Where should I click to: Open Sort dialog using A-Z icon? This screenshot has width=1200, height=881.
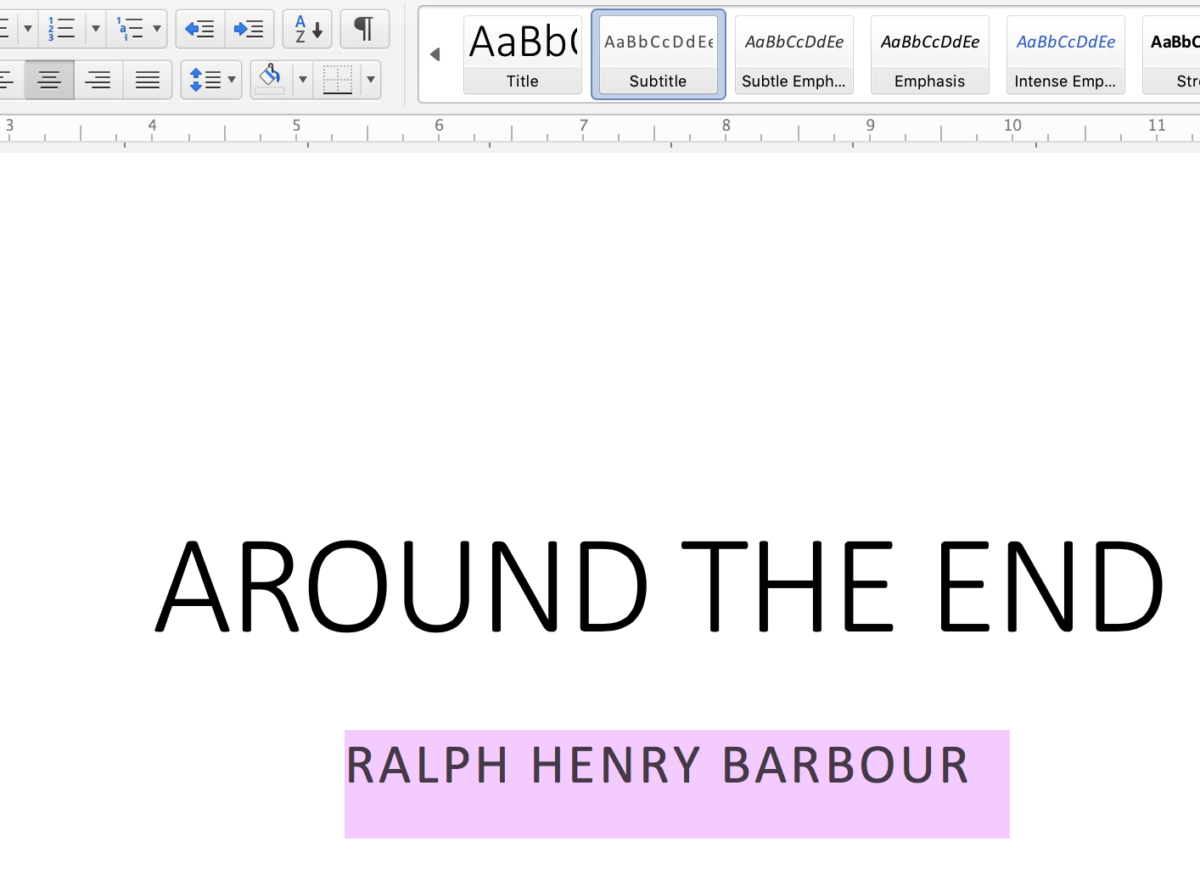pyautogui.click(x=306, y=29)
